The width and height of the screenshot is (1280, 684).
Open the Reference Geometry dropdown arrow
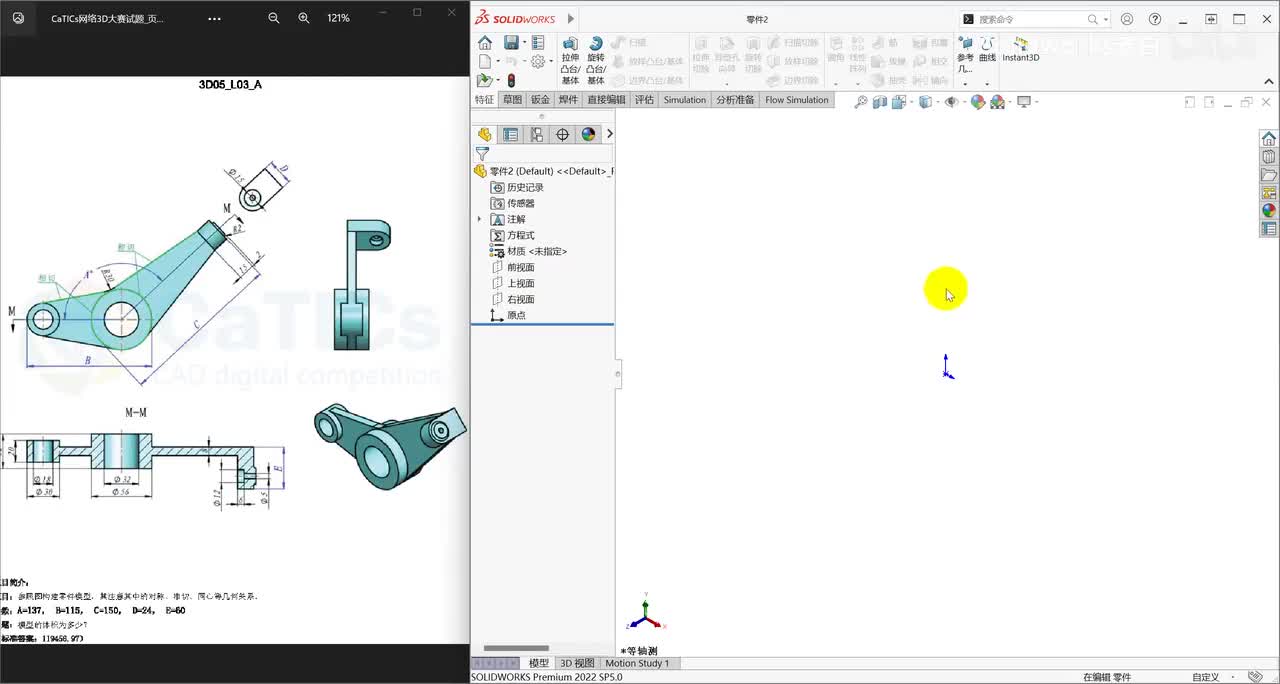click(x=965, y=84)
